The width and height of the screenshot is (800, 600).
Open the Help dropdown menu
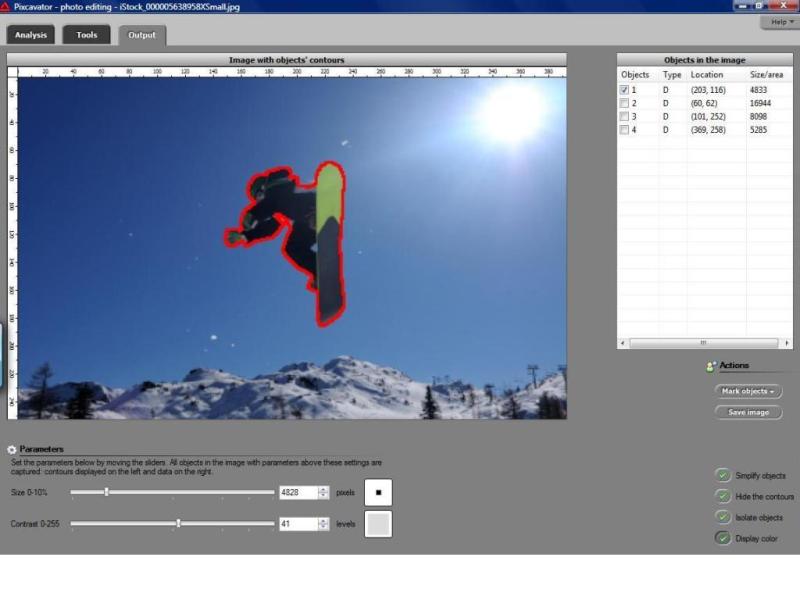pyautogui.click(x=778, y=22)
